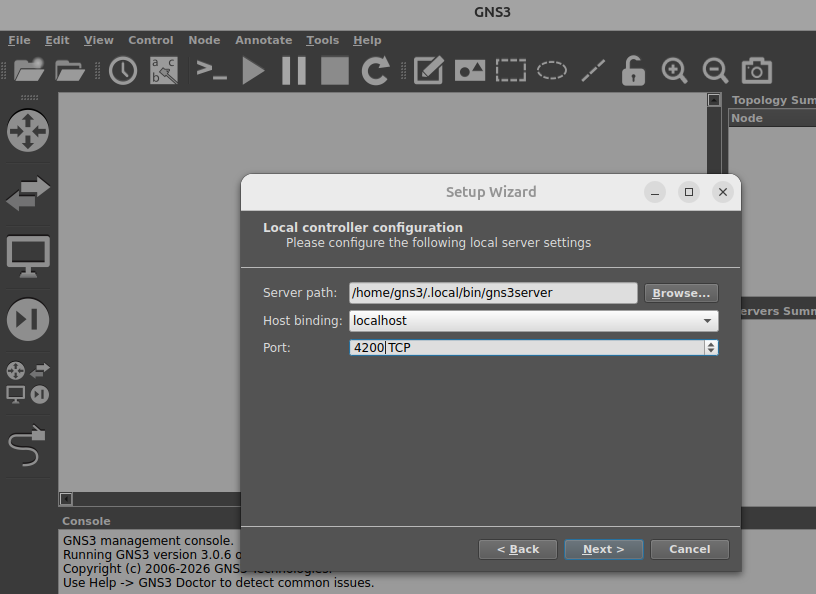Open the Control menu

coord(151,40)
